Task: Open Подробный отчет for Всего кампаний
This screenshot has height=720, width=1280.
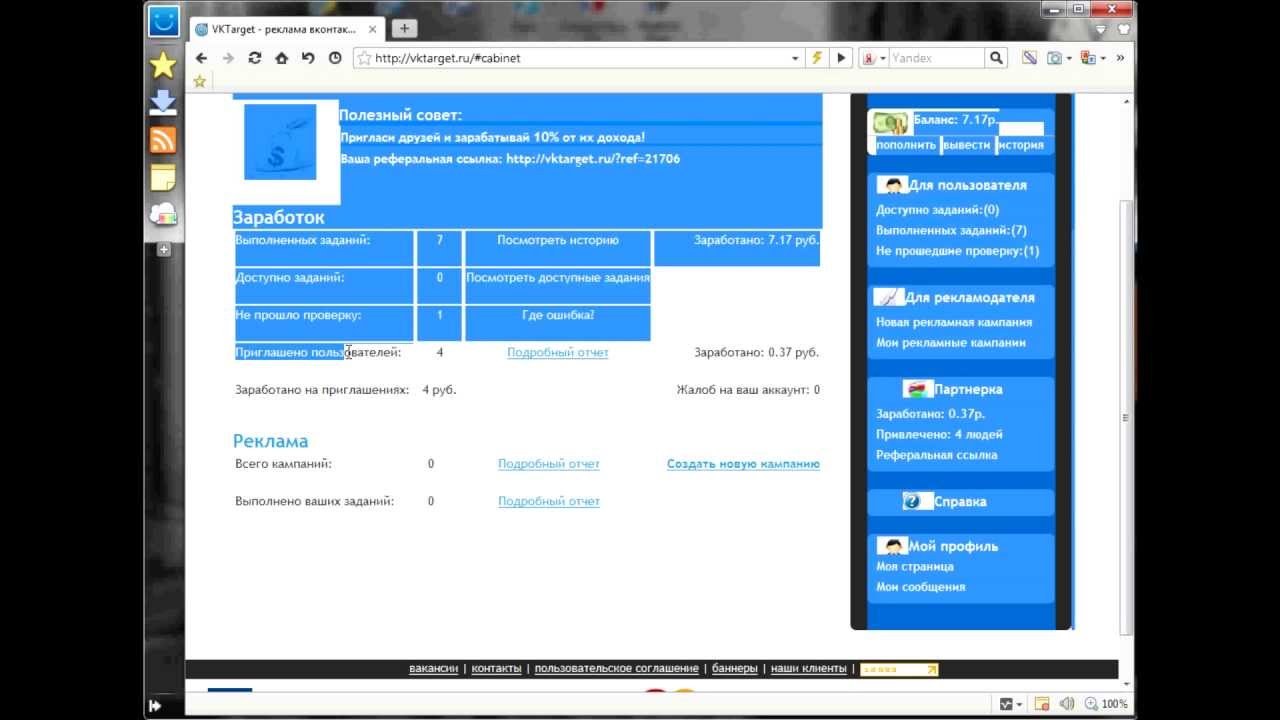Action: 549,464
